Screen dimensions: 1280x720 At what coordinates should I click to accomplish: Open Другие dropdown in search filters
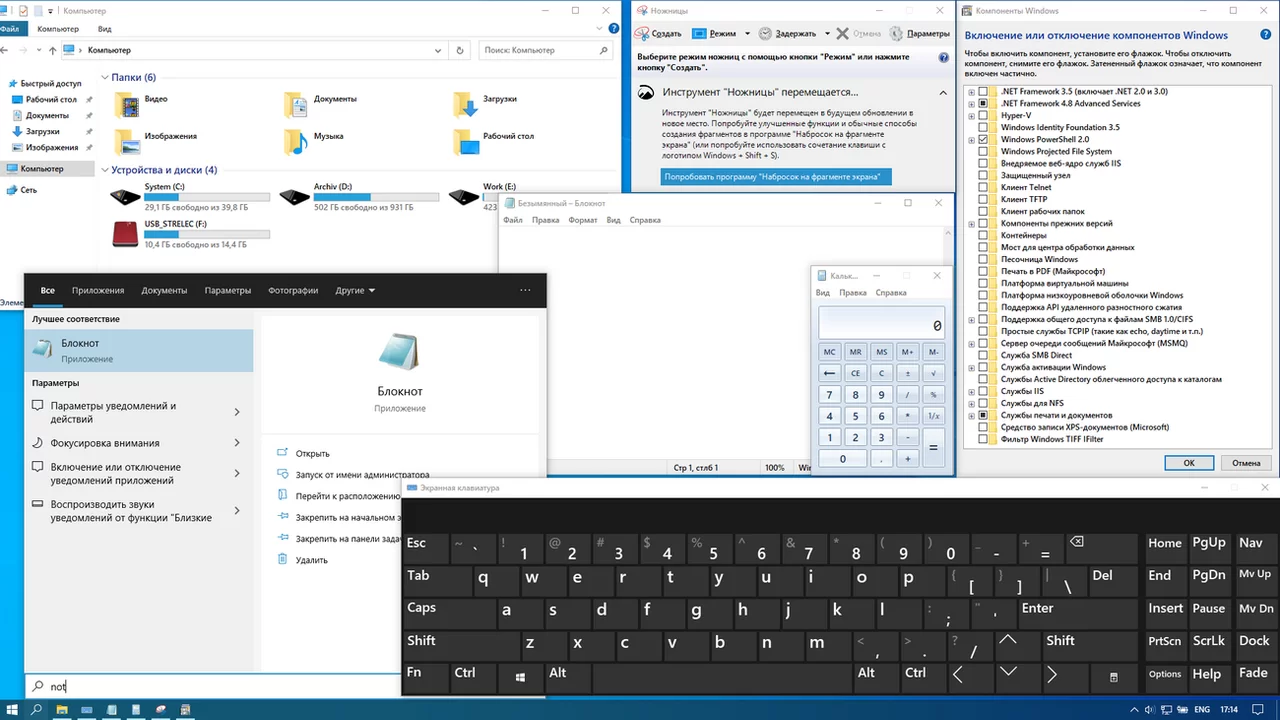355,290
